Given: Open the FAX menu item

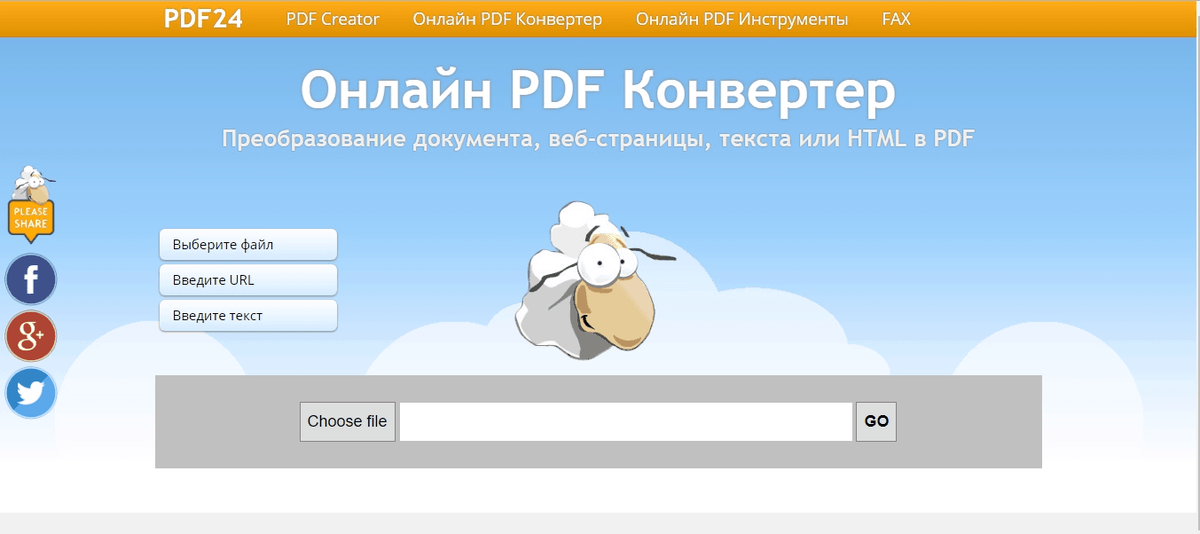Looking at the screenshot, I should 896,19.
